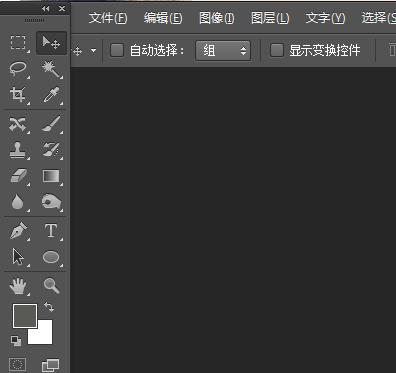Expand the Move tool preset picker arrow
This screenshot has height=373, width=396.
point(94,51)
